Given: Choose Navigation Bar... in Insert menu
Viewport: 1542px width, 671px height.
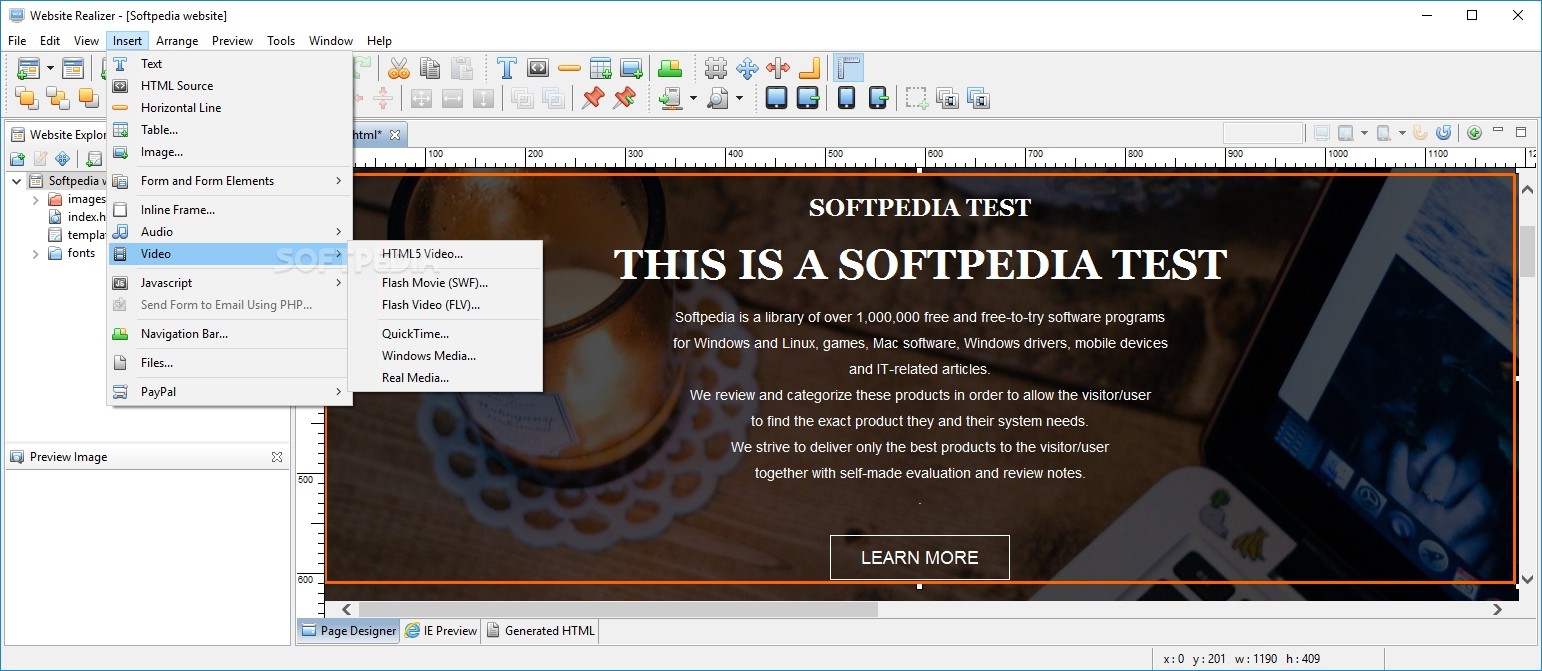Looking at the screenshot, I should [x=230, y=334].
